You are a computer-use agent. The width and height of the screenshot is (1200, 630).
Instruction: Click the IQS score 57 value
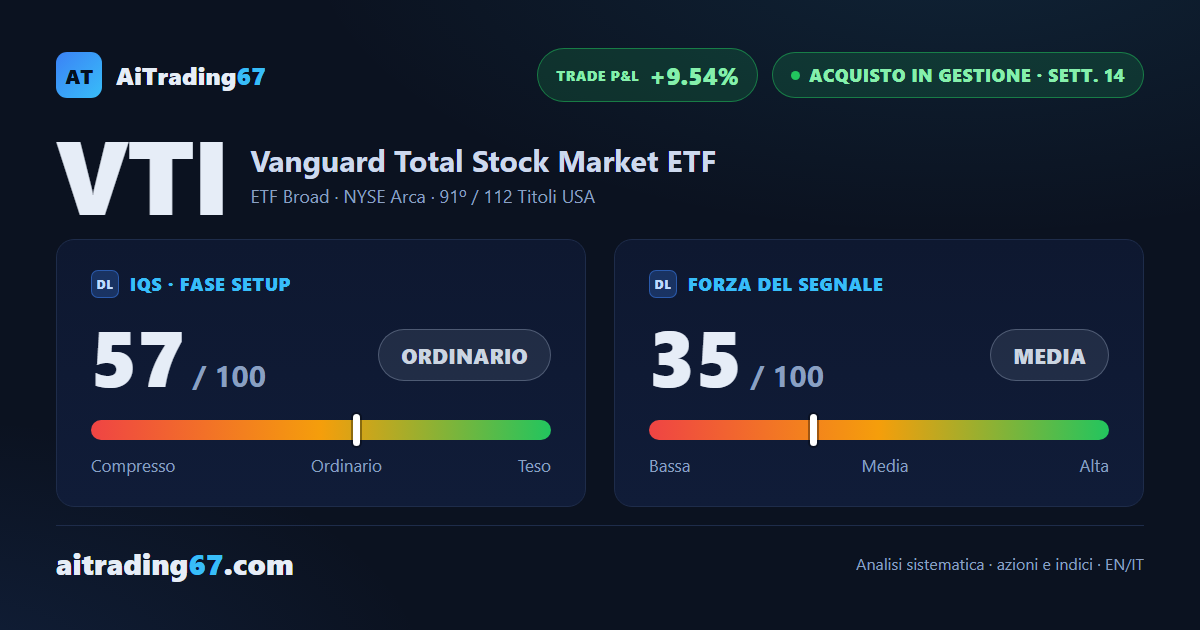(138, 361)
